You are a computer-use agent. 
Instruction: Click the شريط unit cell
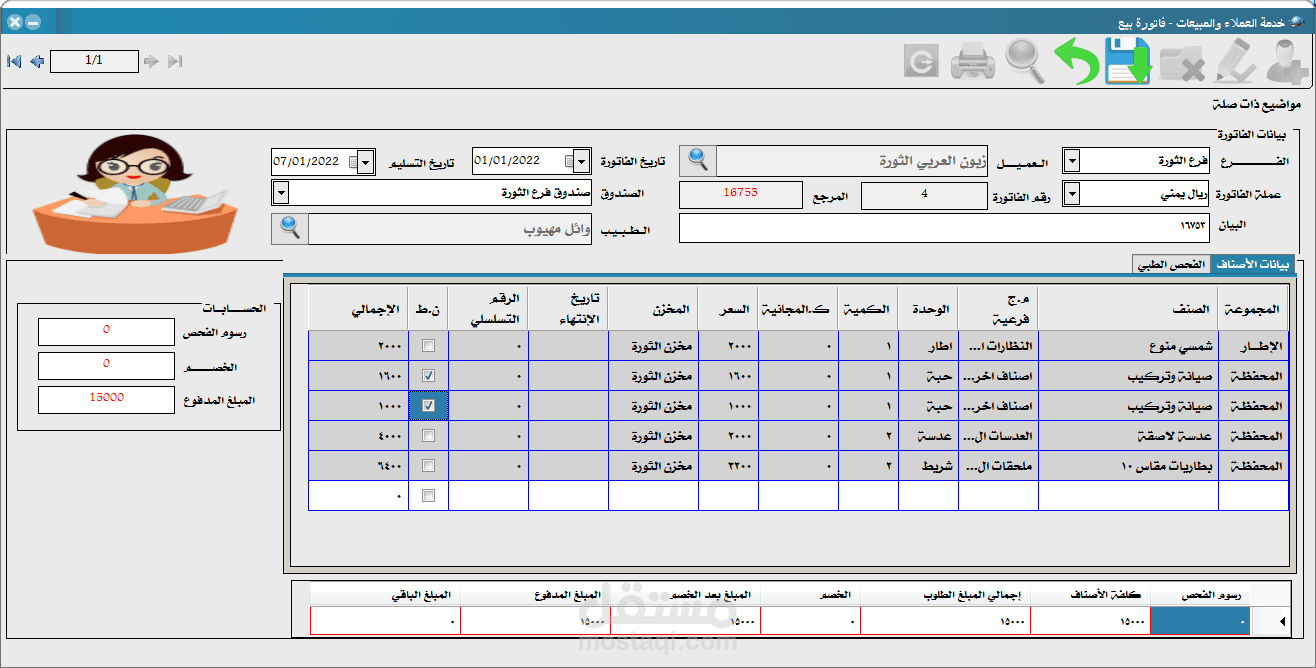[x=928, y=466]
